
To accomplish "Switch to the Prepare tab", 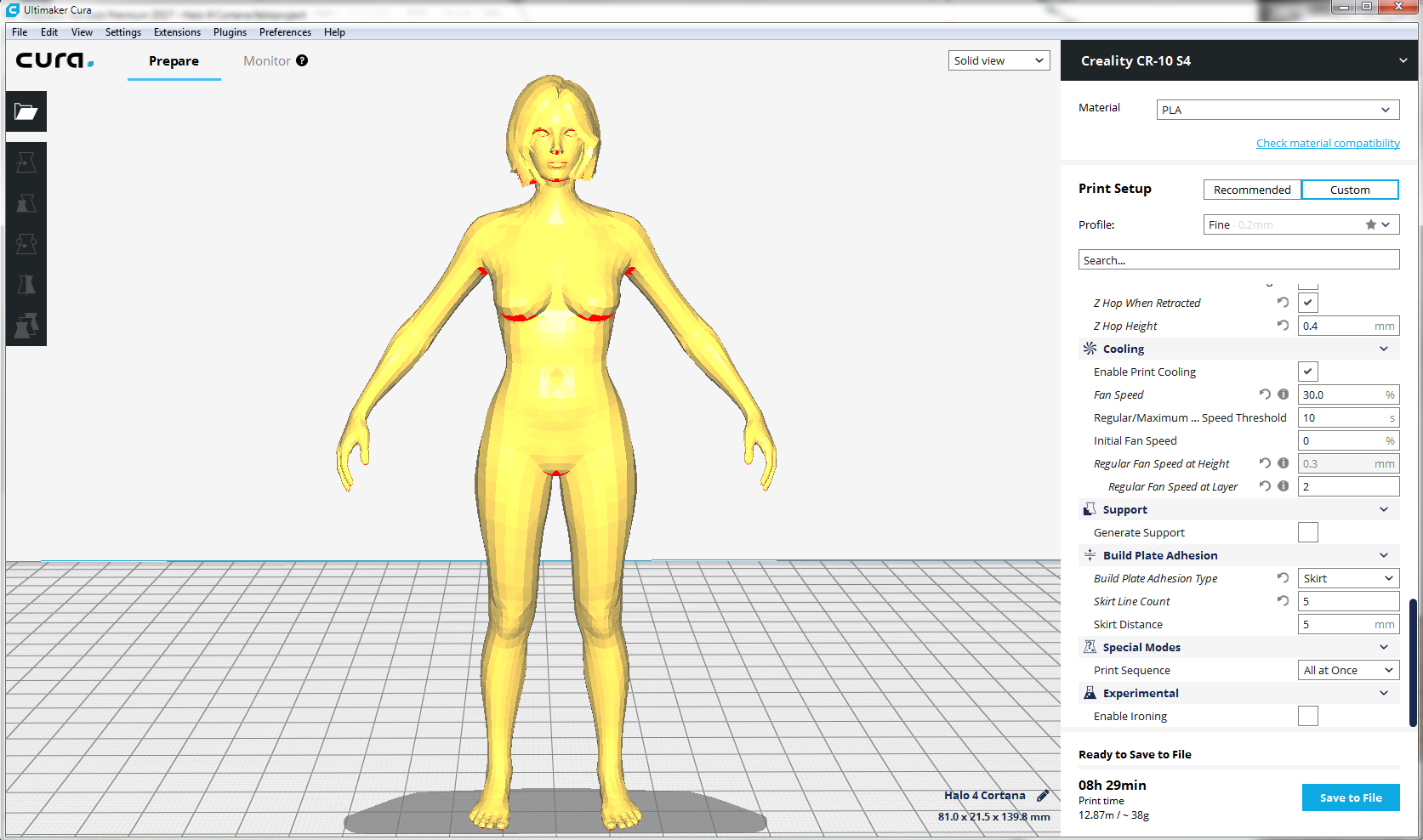I will pos(174,61).
